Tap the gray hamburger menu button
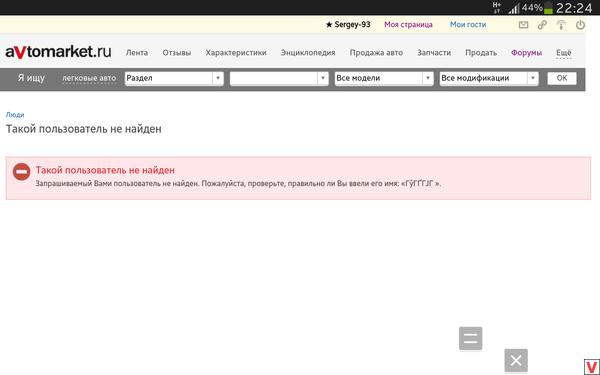Screen dimensions: 600x375 pos(470,338)
